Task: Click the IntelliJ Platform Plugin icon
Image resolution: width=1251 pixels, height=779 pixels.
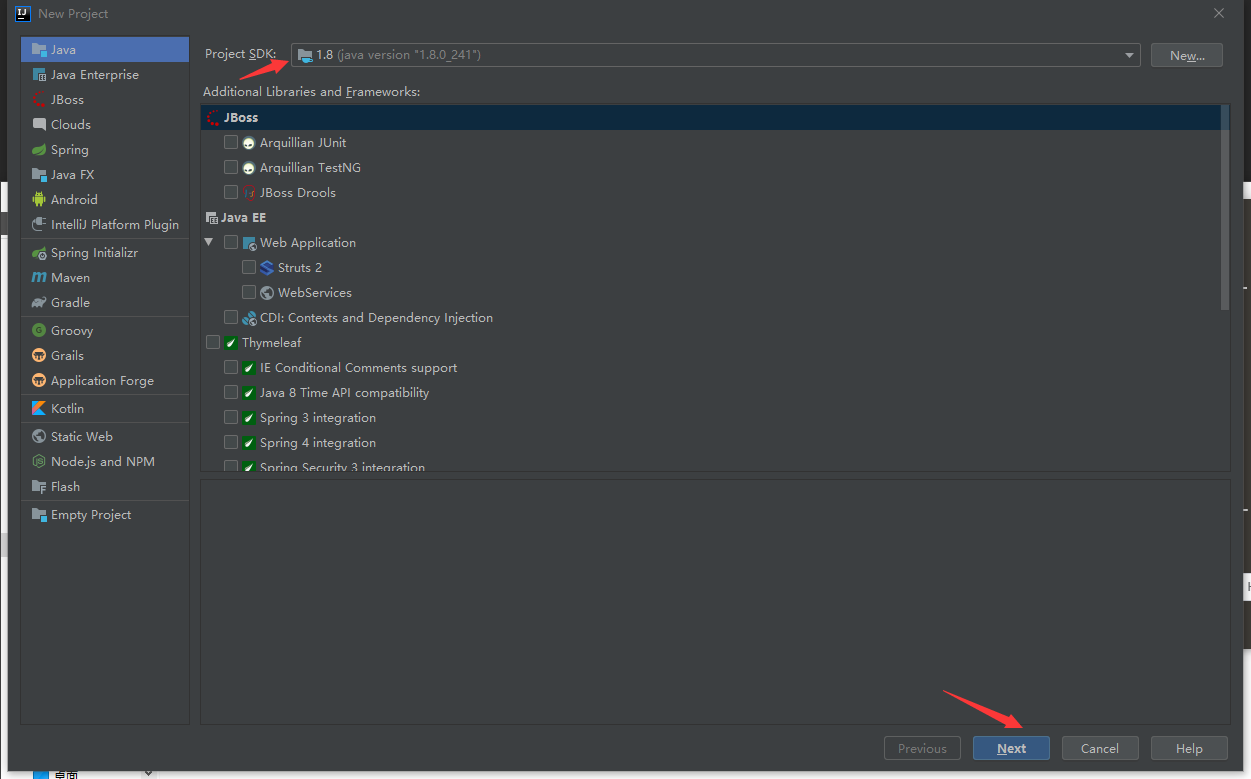Action: tap(39, 224)
